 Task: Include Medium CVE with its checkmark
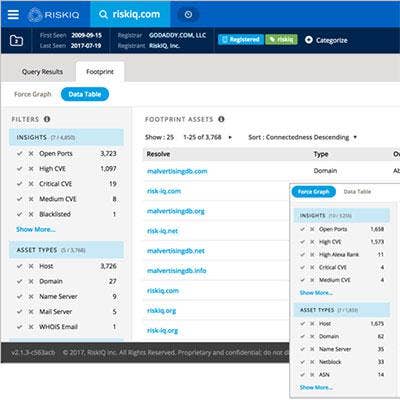[20, 199]
